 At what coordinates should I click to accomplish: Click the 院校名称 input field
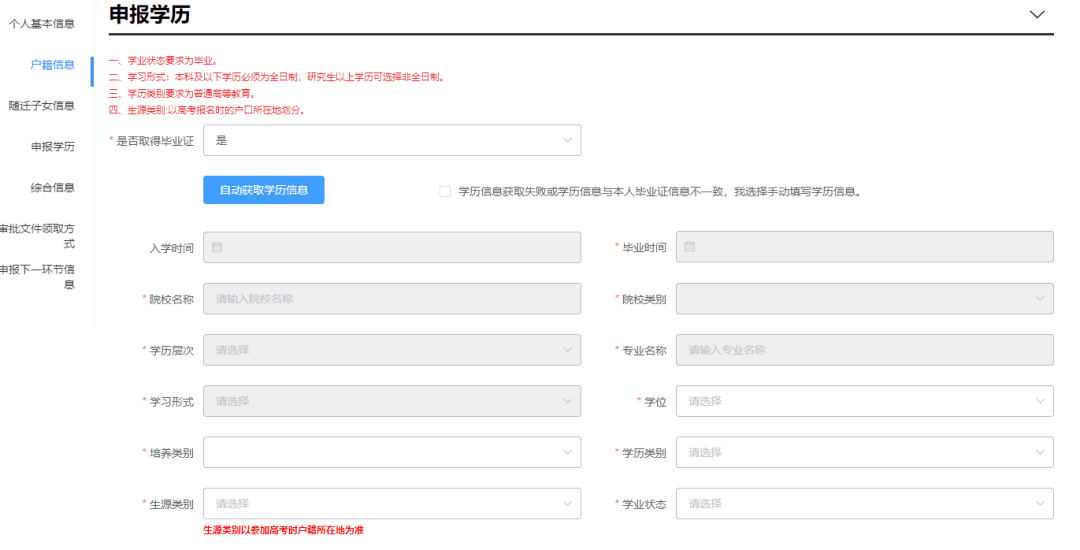(392, 299)
